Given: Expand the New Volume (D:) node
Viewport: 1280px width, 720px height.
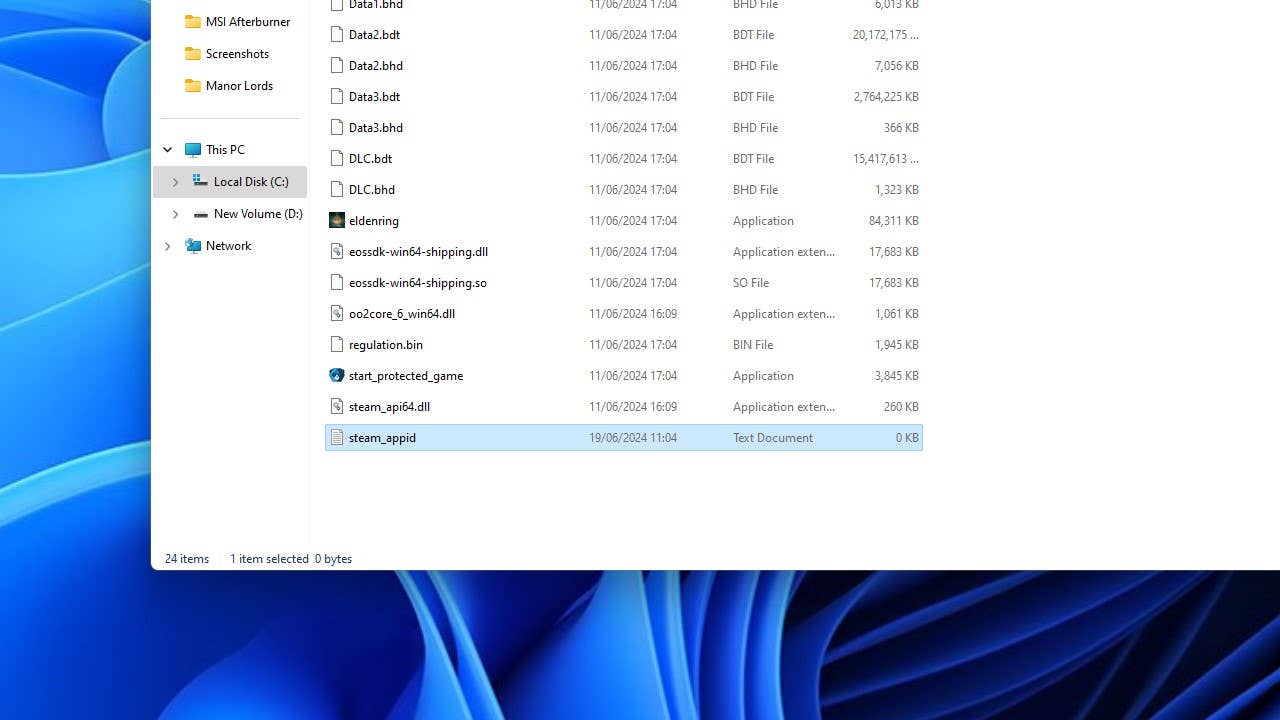Looking at the screenshot, I should tap(175, 214).
